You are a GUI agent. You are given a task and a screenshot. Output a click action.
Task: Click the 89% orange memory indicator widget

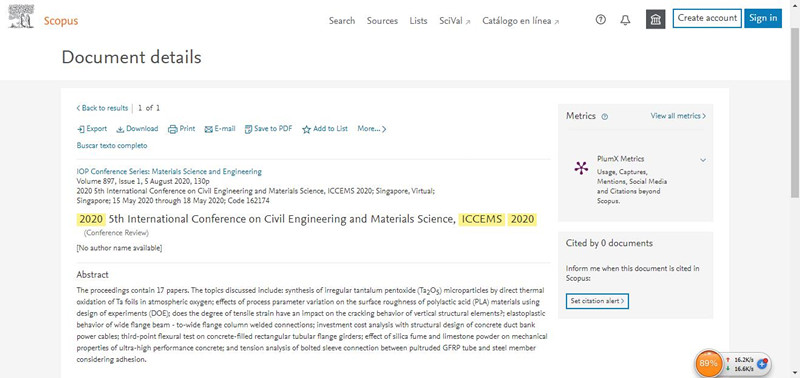(708, 364)
